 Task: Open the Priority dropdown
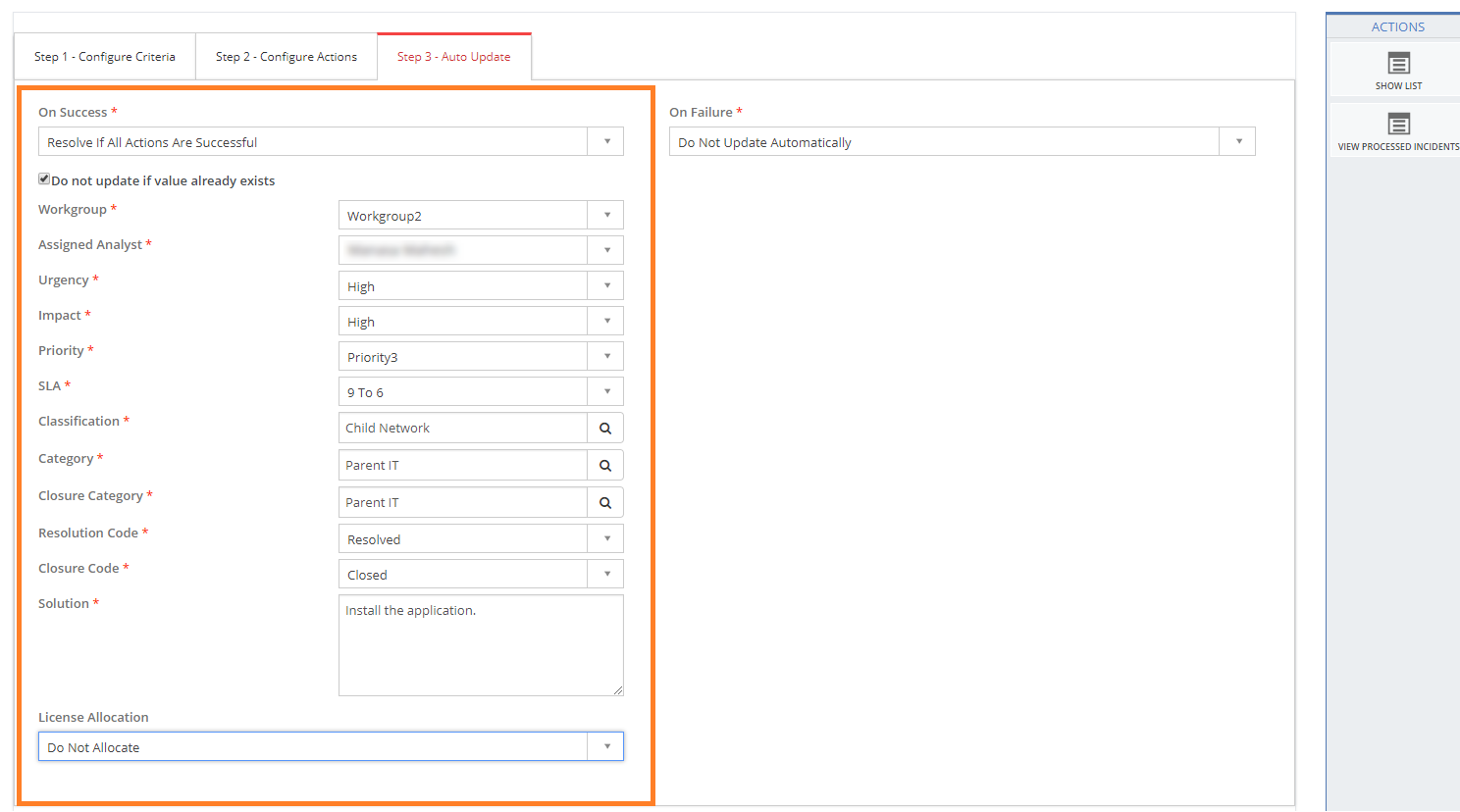click(x=606, y=357)
